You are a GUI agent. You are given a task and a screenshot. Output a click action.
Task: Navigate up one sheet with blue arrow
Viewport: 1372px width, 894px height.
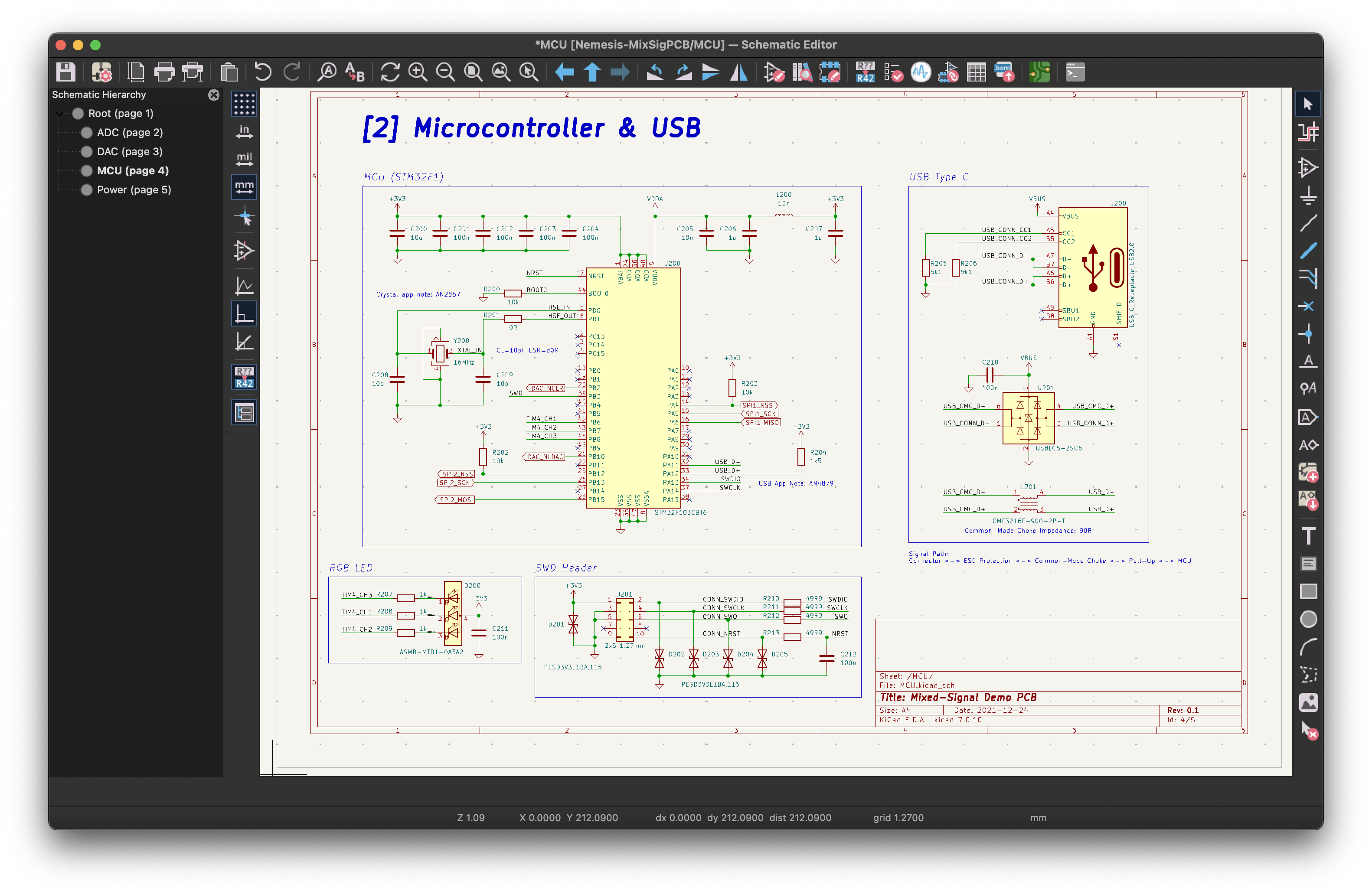[x=592, y=72]
